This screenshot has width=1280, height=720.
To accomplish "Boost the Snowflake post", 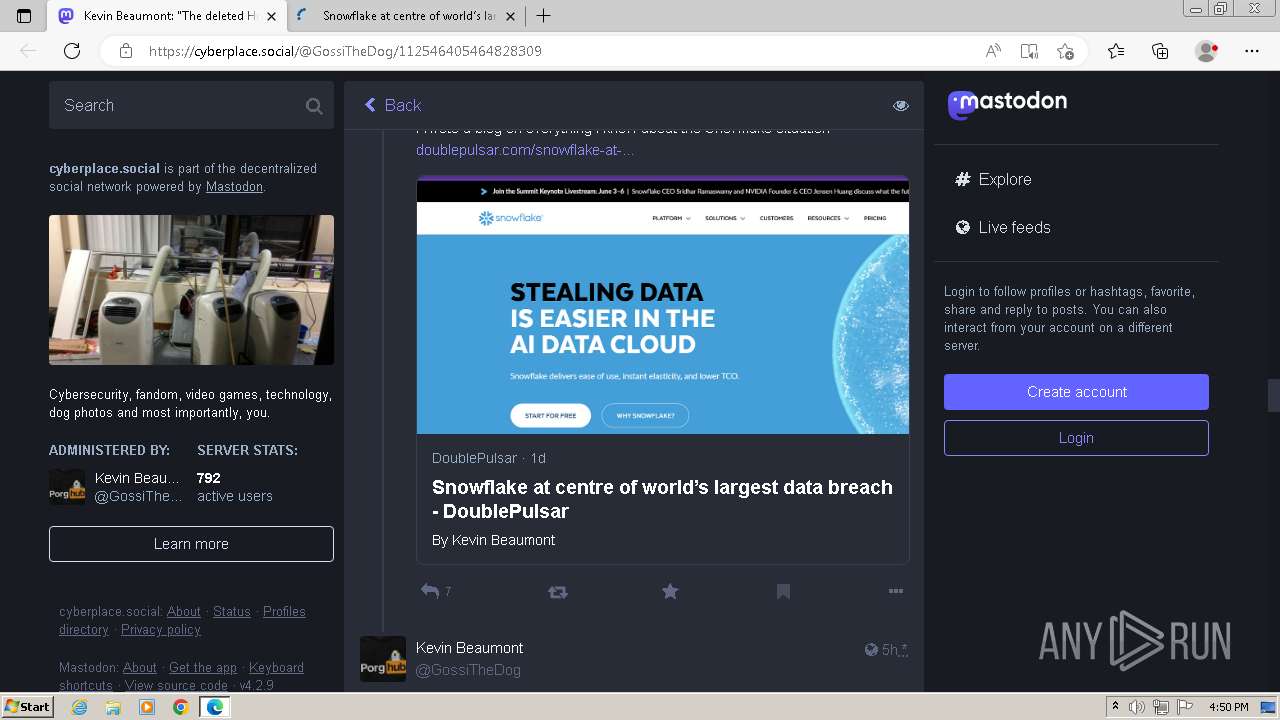I will click(x=558, y=592).
